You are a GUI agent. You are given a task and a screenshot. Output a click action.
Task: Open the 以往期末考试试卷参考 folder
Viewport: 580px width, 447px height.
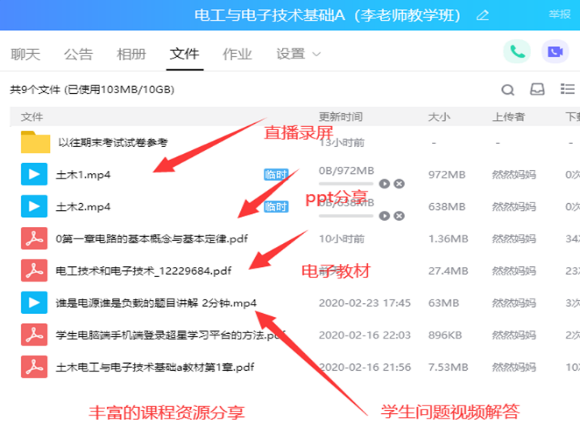113,142
